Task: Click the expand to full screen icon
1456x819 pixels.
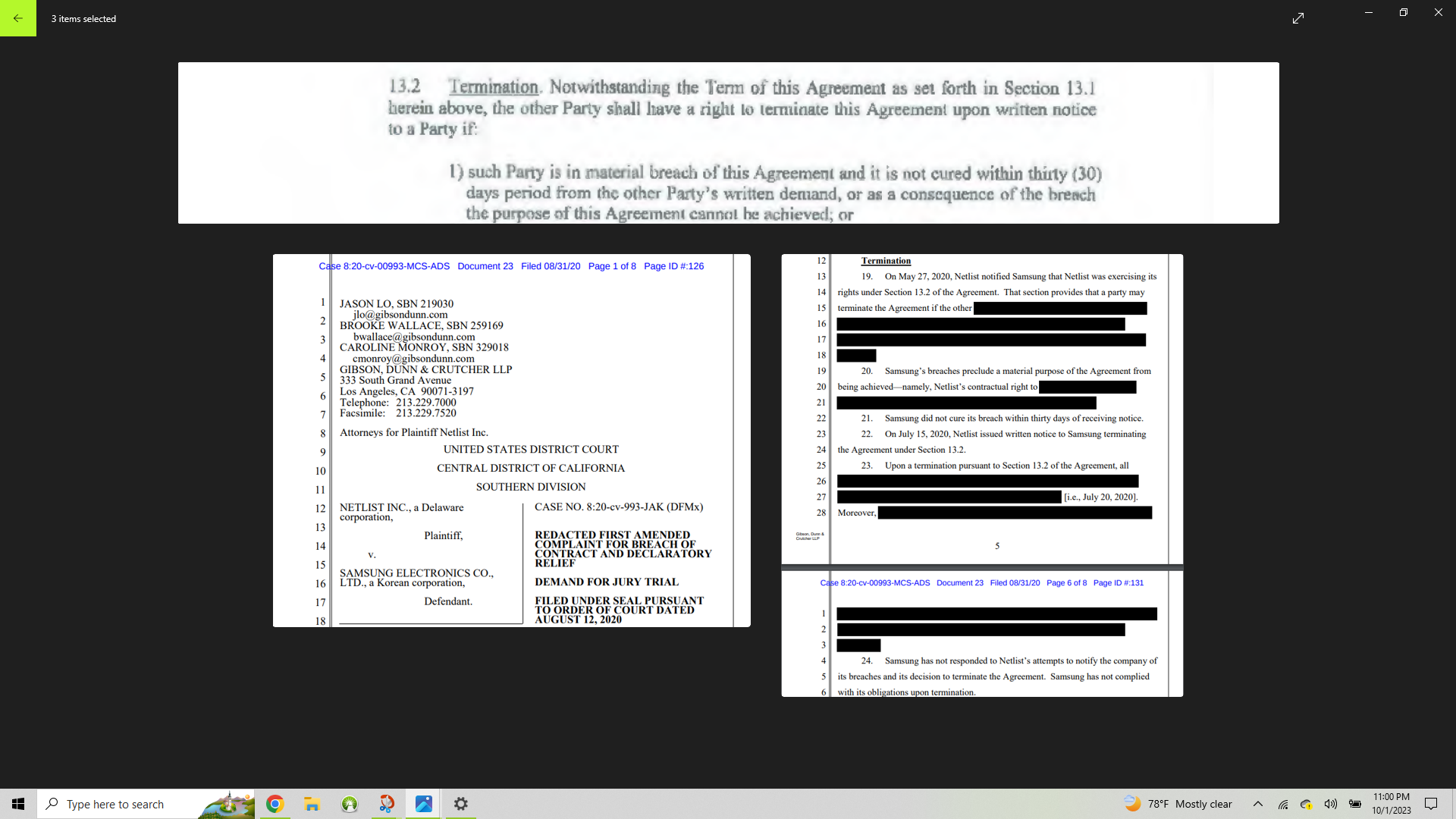Action: pyautogui.click(x=1298, y=18)
